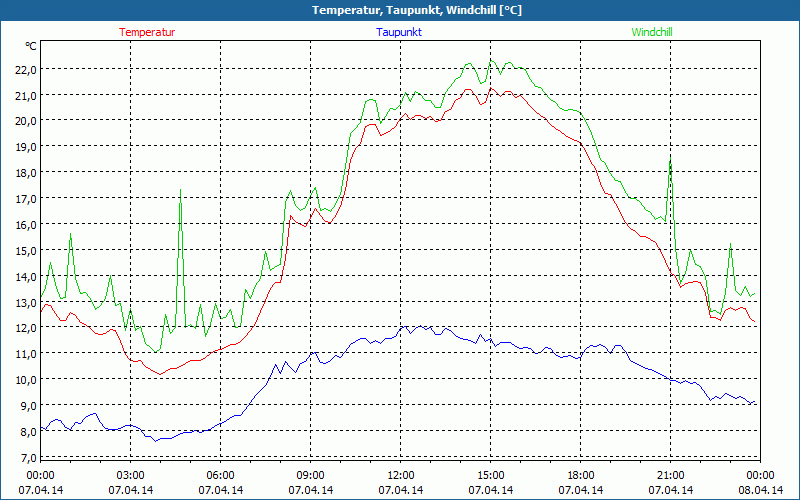Image resolution: width=800 pixels, height=500 pixels.
Task: Click the y-axis value "10,0"
Action: click(26, 380)
